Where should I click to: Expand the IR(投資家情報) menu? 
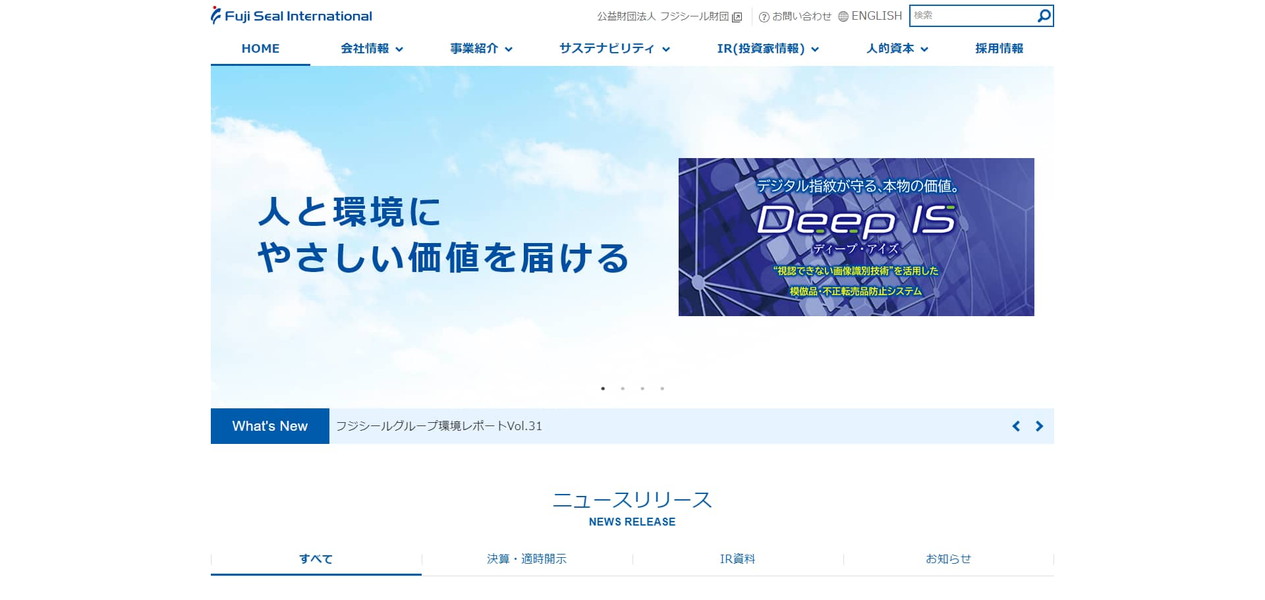(x=768, y=48)
